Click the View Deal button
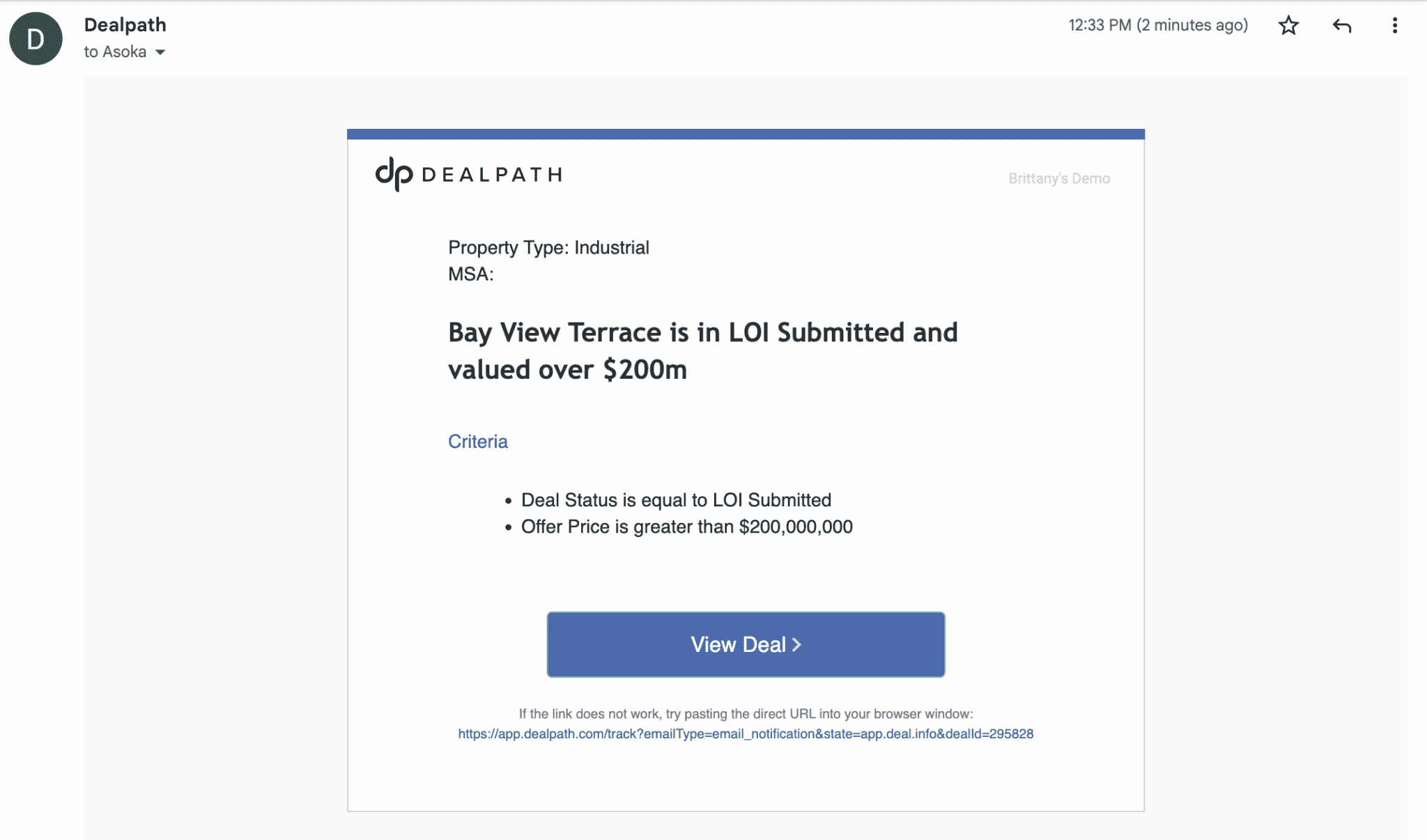 pos(746,644)
